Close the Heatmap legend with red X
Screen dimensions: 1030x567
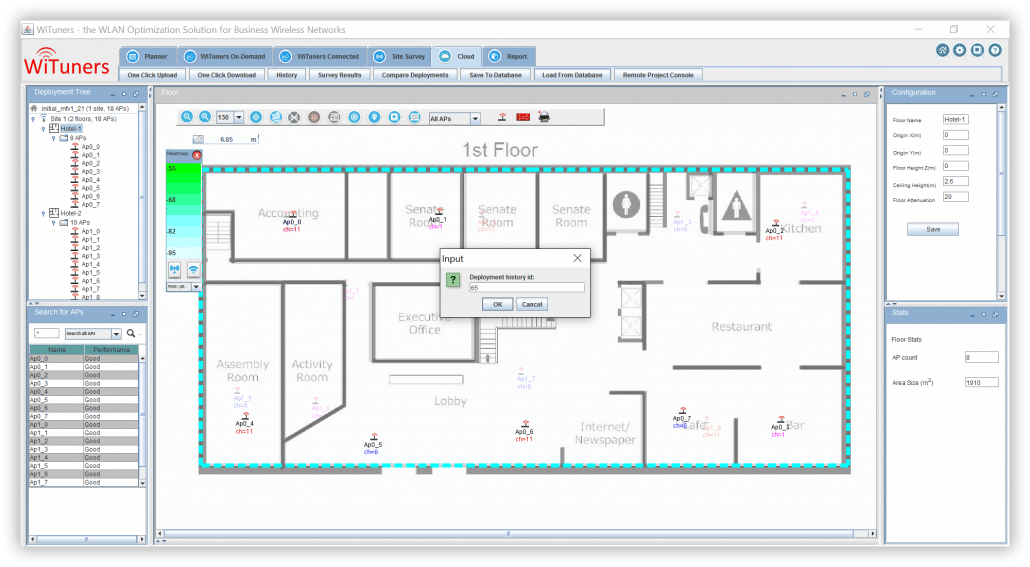tap(196, 155)
